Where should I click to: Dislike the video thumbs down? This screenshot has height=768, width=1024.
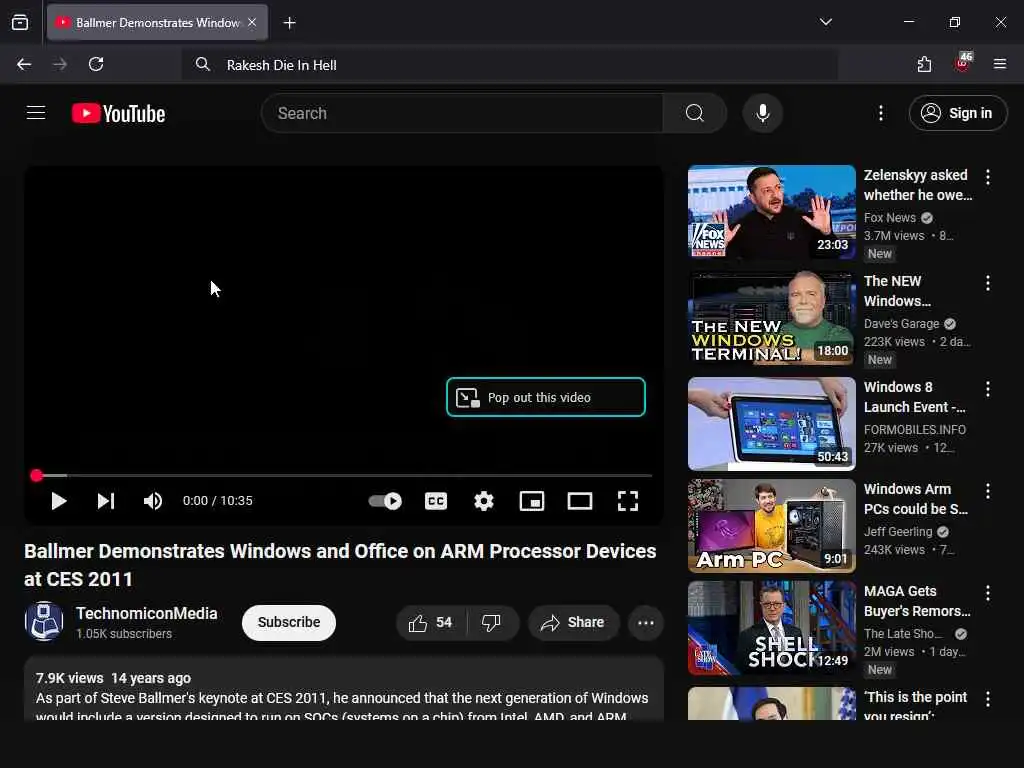pos(492,622)
